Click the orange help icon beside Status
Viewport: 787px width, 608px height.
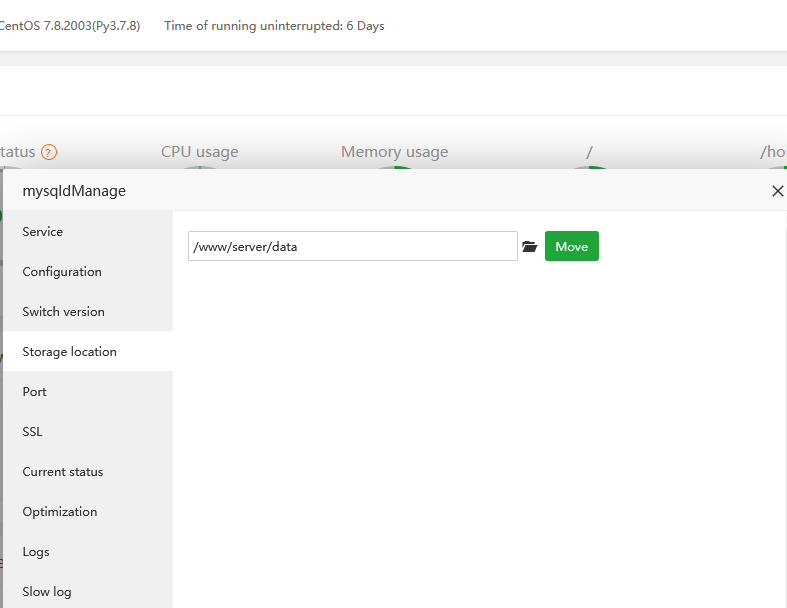[49, 152]
